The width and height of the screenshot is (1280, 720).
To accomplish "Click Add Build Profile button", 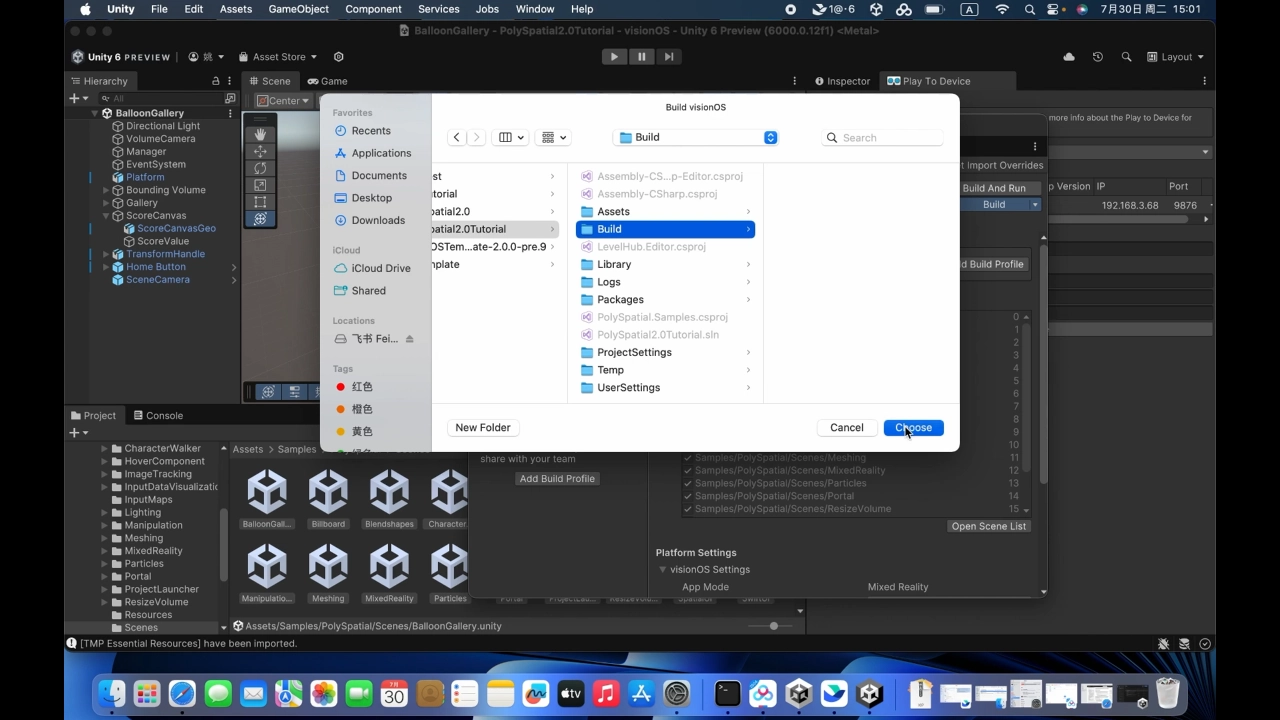I will coord(557,479).
